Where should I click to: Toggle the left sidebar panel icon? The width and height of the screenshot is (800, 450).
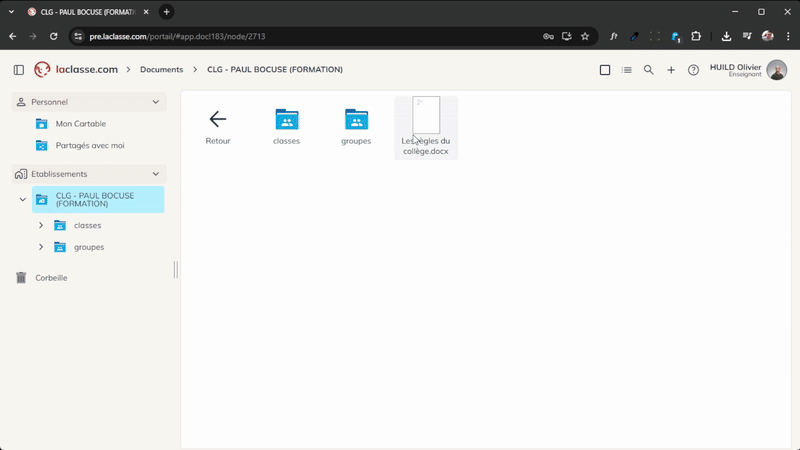[x=19, y=70]
